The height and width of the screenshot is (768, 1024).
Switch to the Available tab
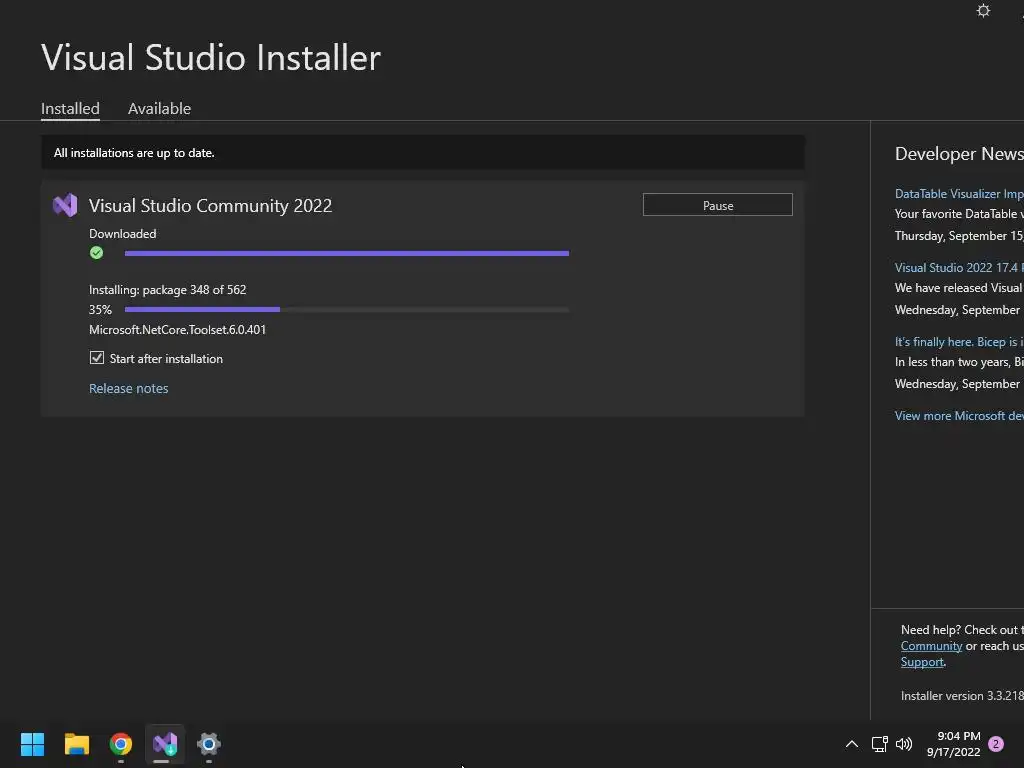(x=159, y=108)
